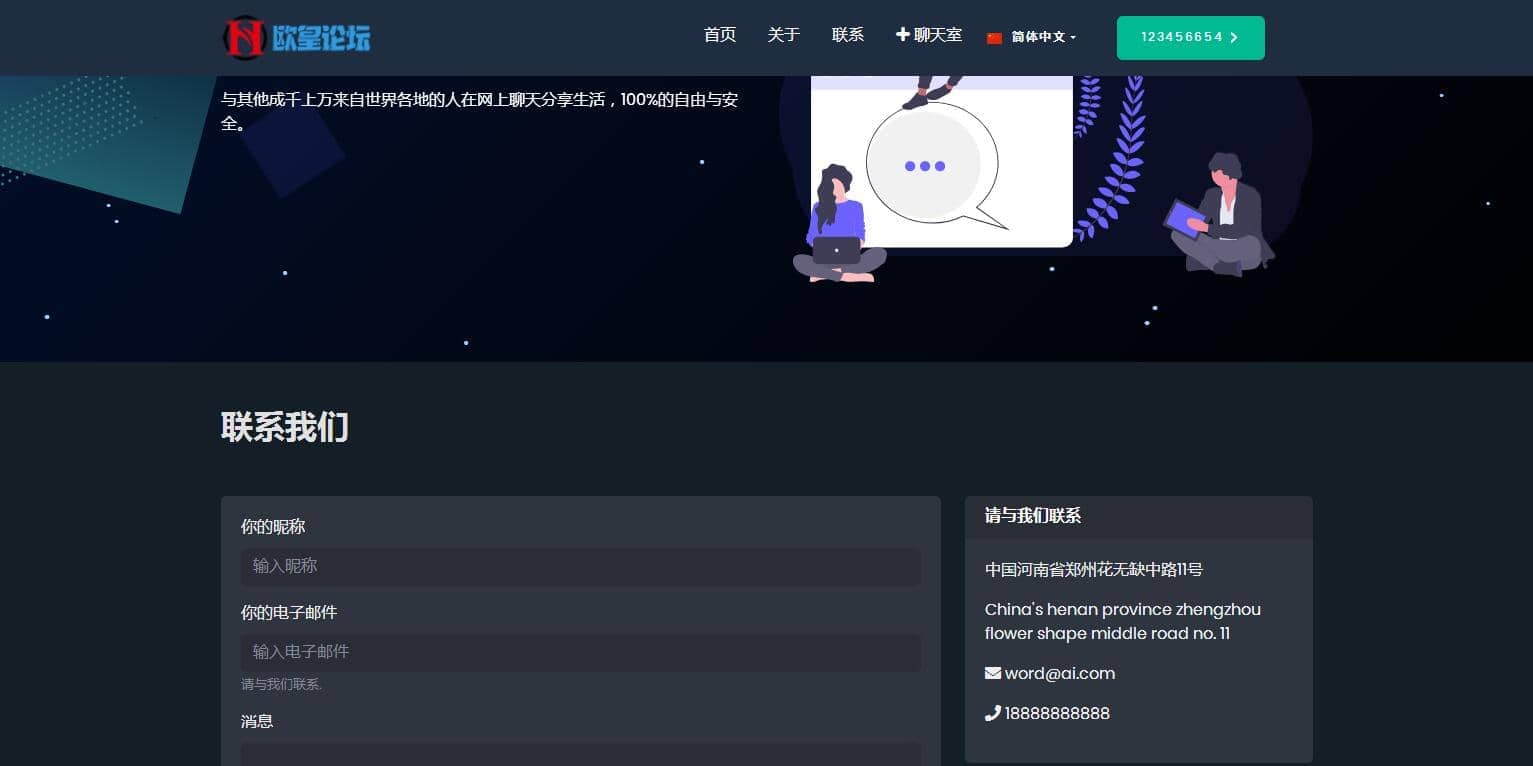Click the 请与我们联系 card header

click(x=1139, y=517)
